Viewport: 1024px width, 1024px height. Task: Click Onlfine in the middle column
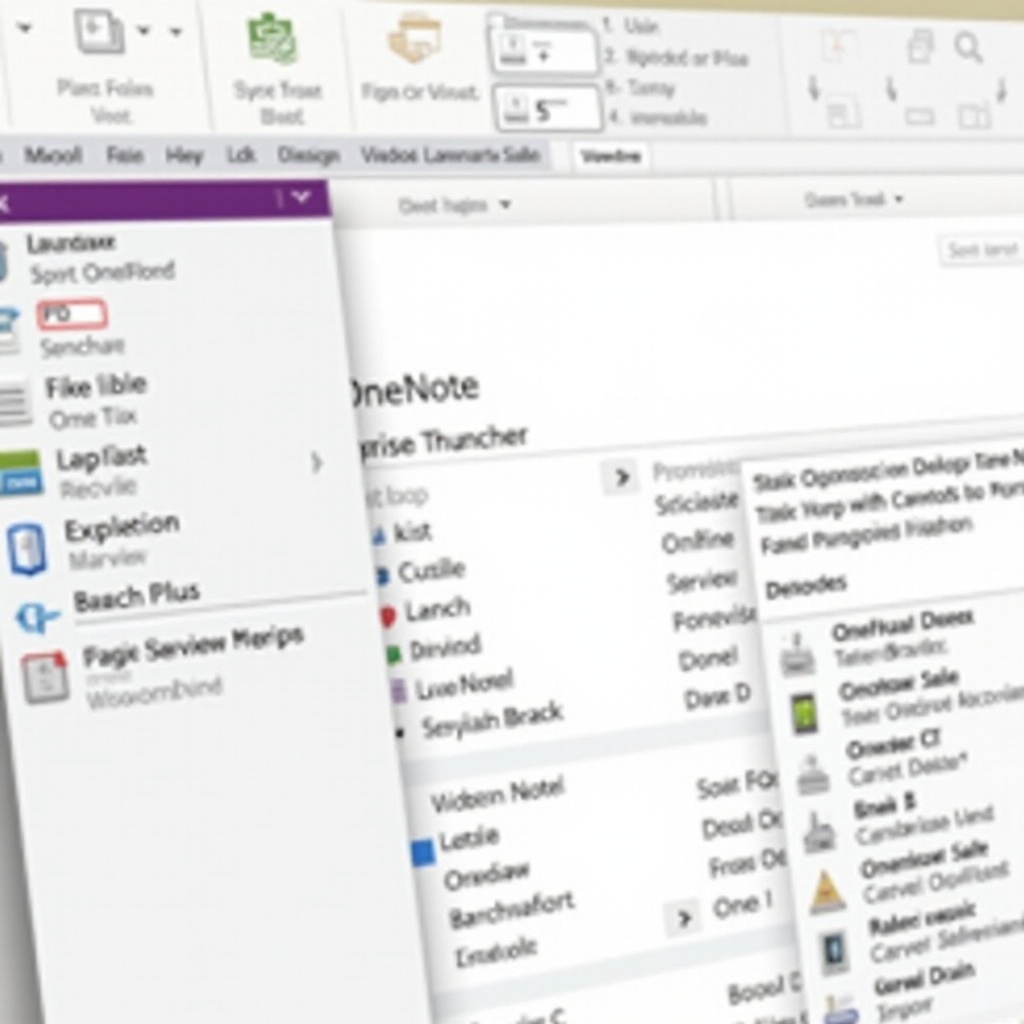click(x=697, y=540)
